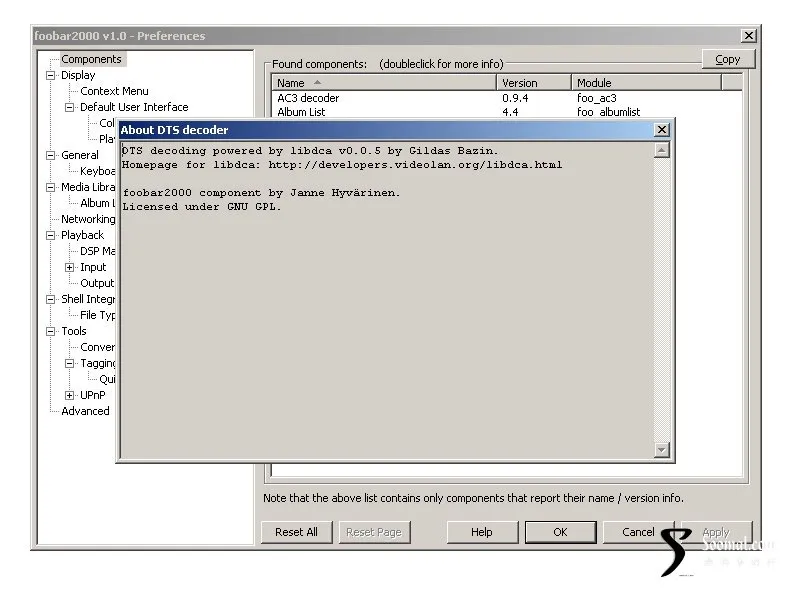The width and height of the screenshot is (800, 600).
Task: Select the Playback preferences page
Action: point(83,235)
